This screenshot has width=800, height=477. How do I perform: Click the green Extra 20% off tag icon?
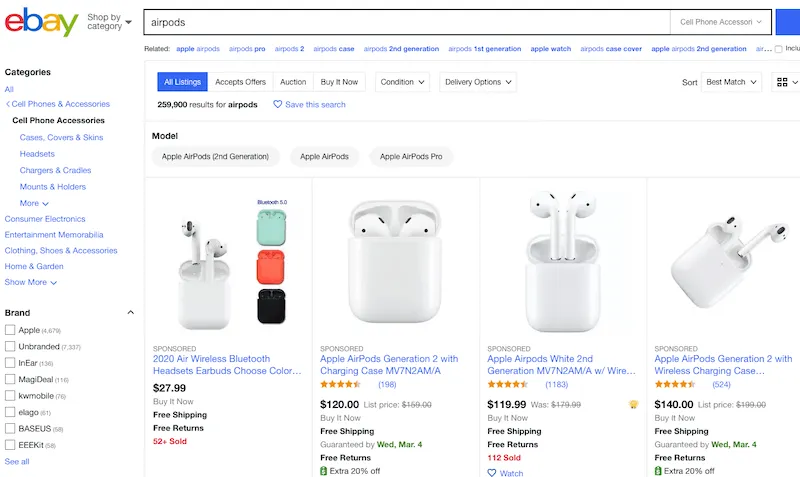[324, 470]
